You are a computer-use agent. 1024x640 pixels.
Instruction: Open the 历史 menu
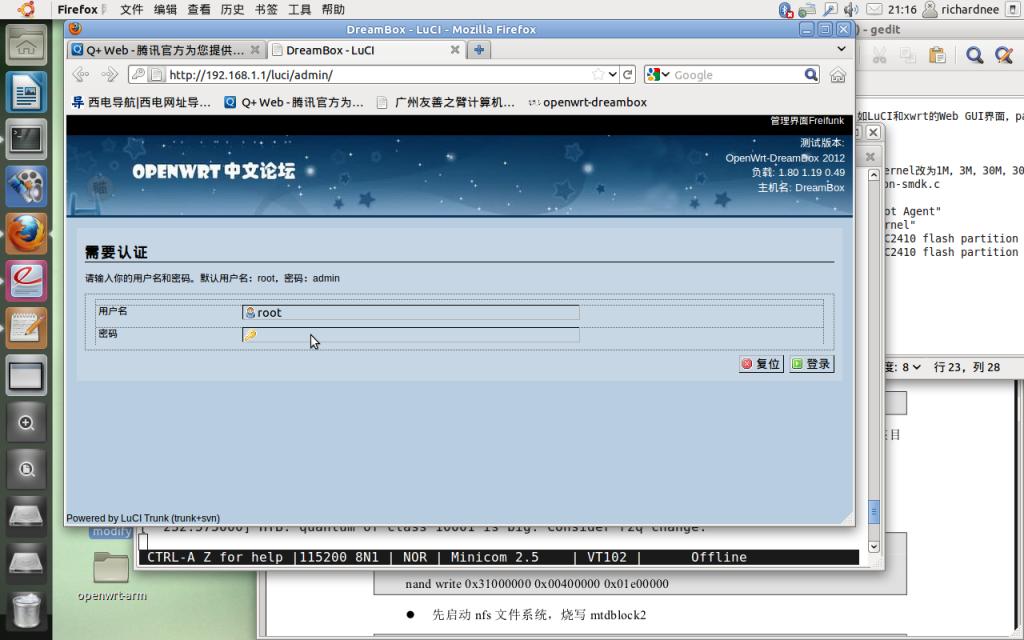[232, 9]
